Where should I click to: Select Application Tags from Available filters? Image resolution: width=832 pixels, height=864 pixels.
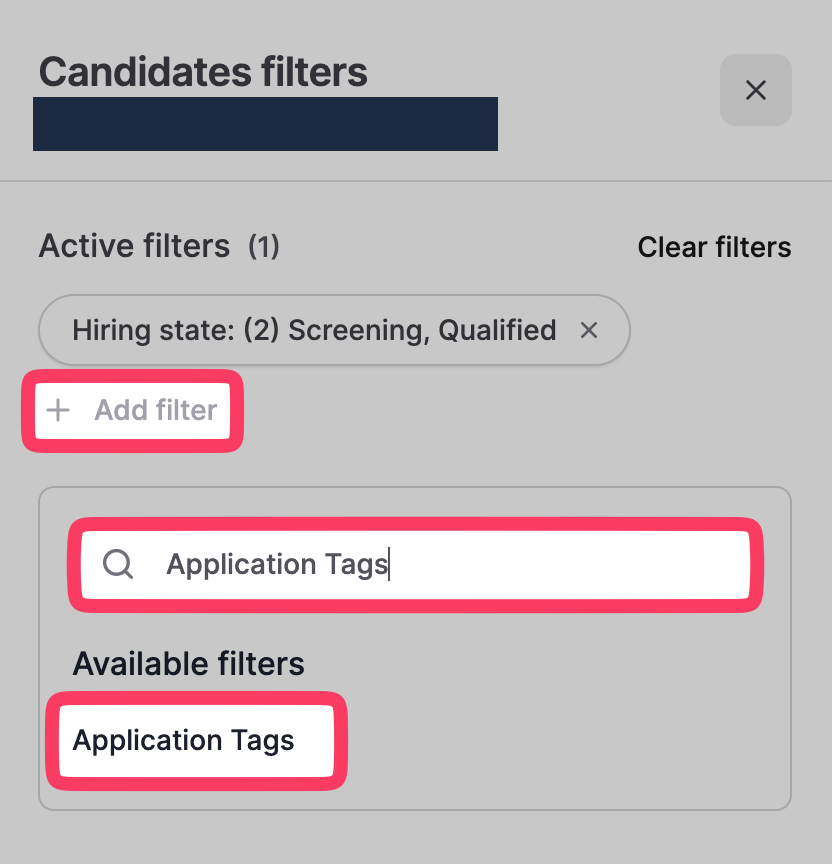coord(184,741)
